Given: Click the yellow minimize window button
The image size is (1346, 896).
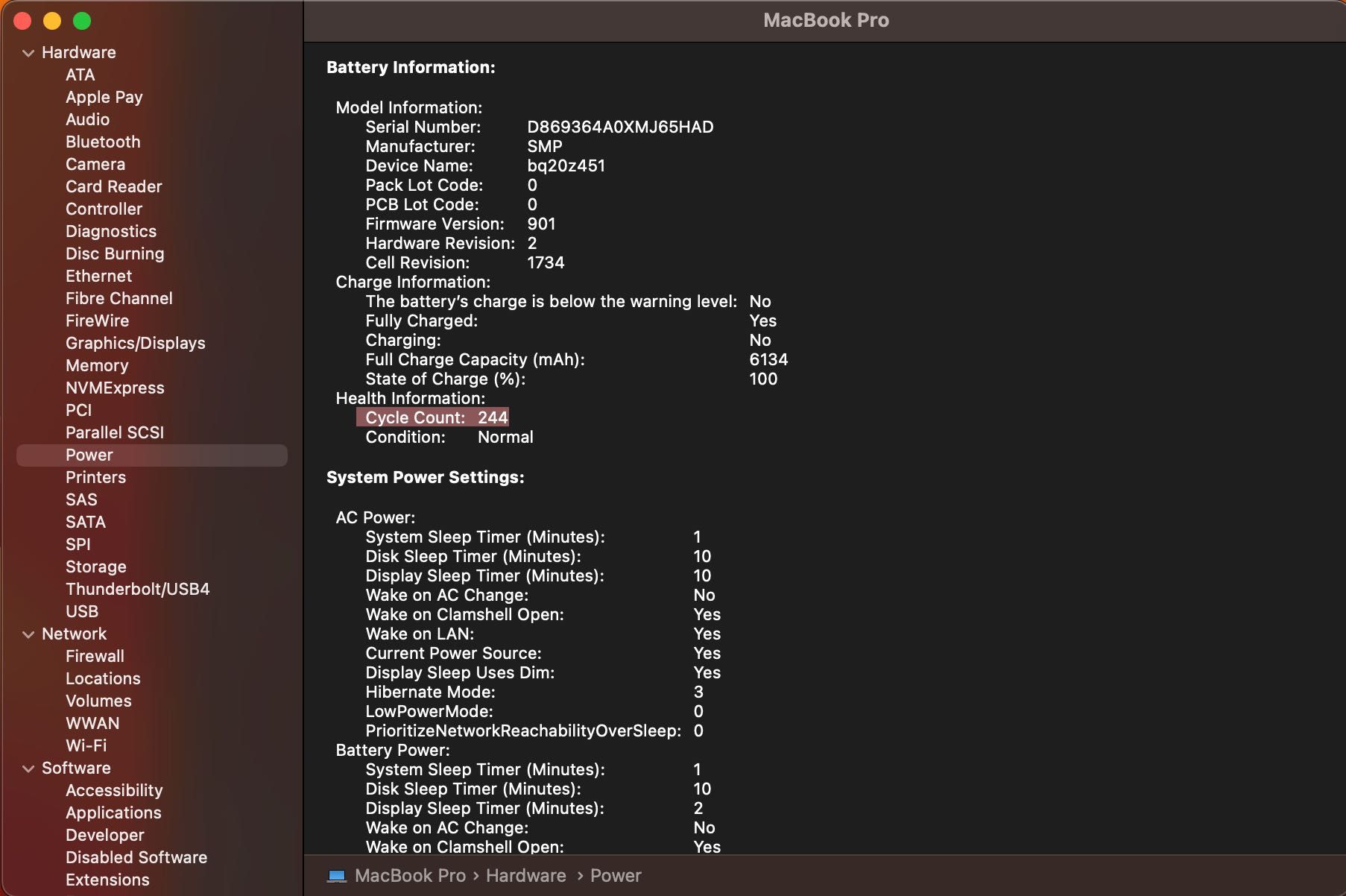Looking at the screenshot, I should [x=52, y=21].
